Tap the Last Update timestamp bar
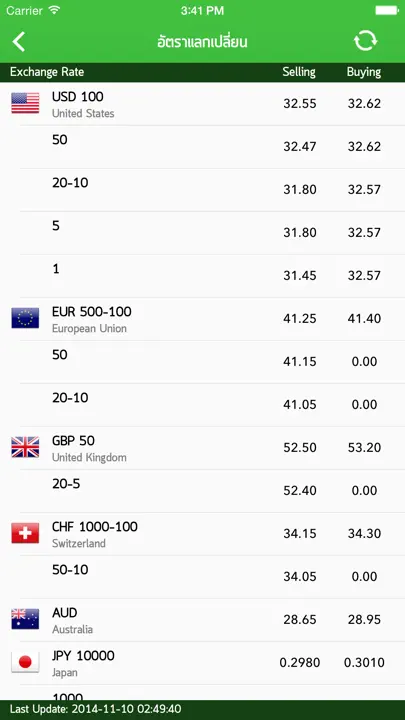Image resolution: width=405 pixels, height=720 pixels. point(202,709)
